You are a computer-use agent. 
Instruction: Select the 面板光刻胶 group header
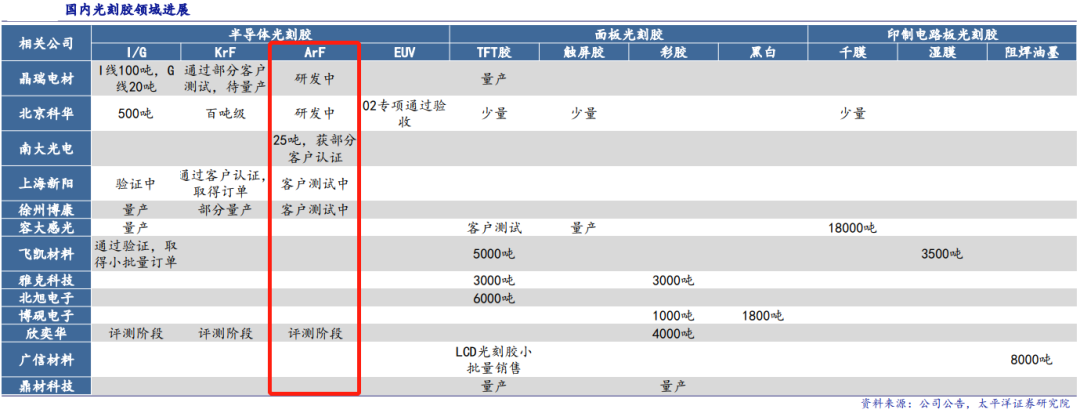click(628, 34)
